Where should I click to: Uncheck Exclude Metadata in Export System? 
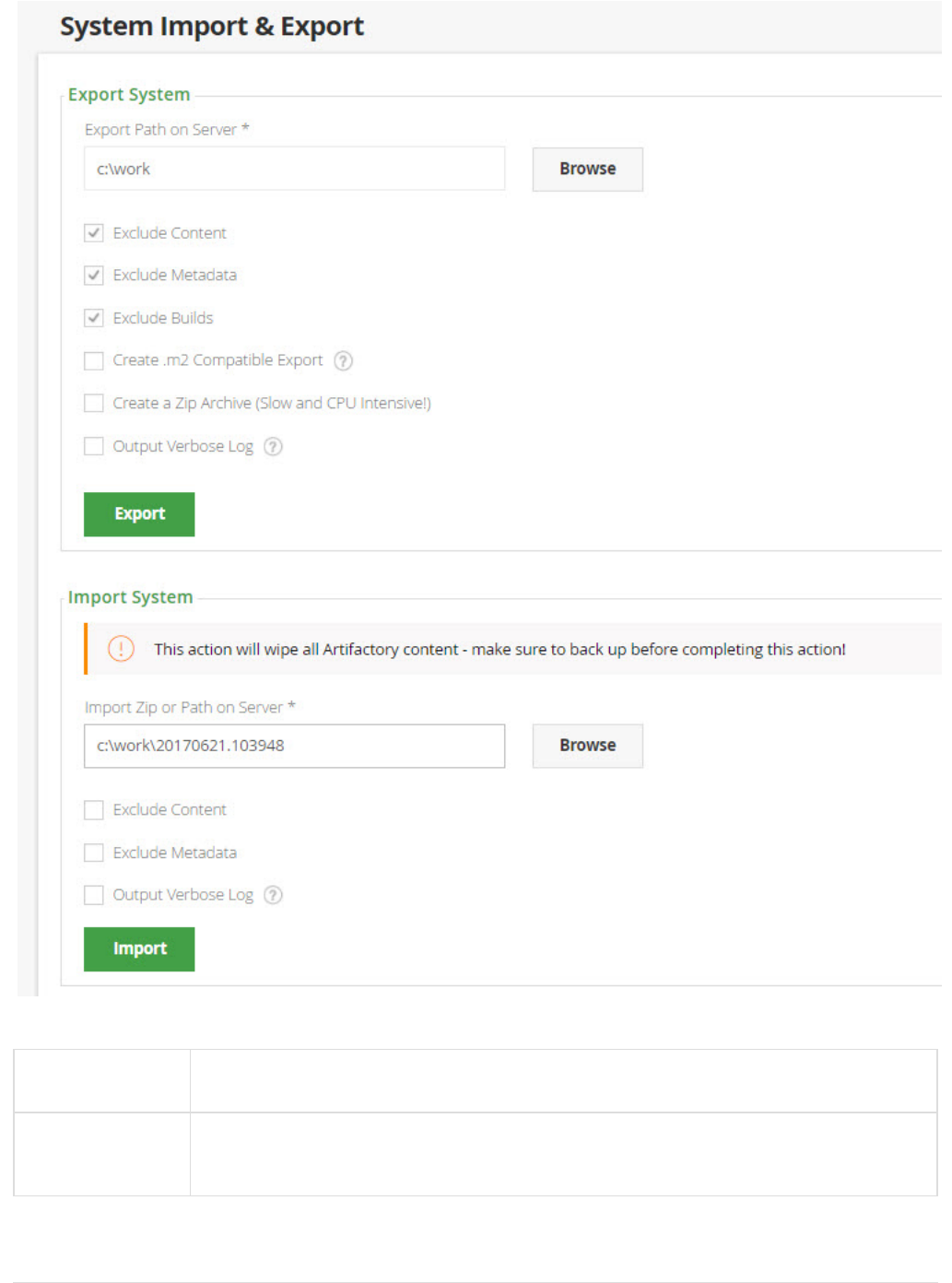(94, 276)
